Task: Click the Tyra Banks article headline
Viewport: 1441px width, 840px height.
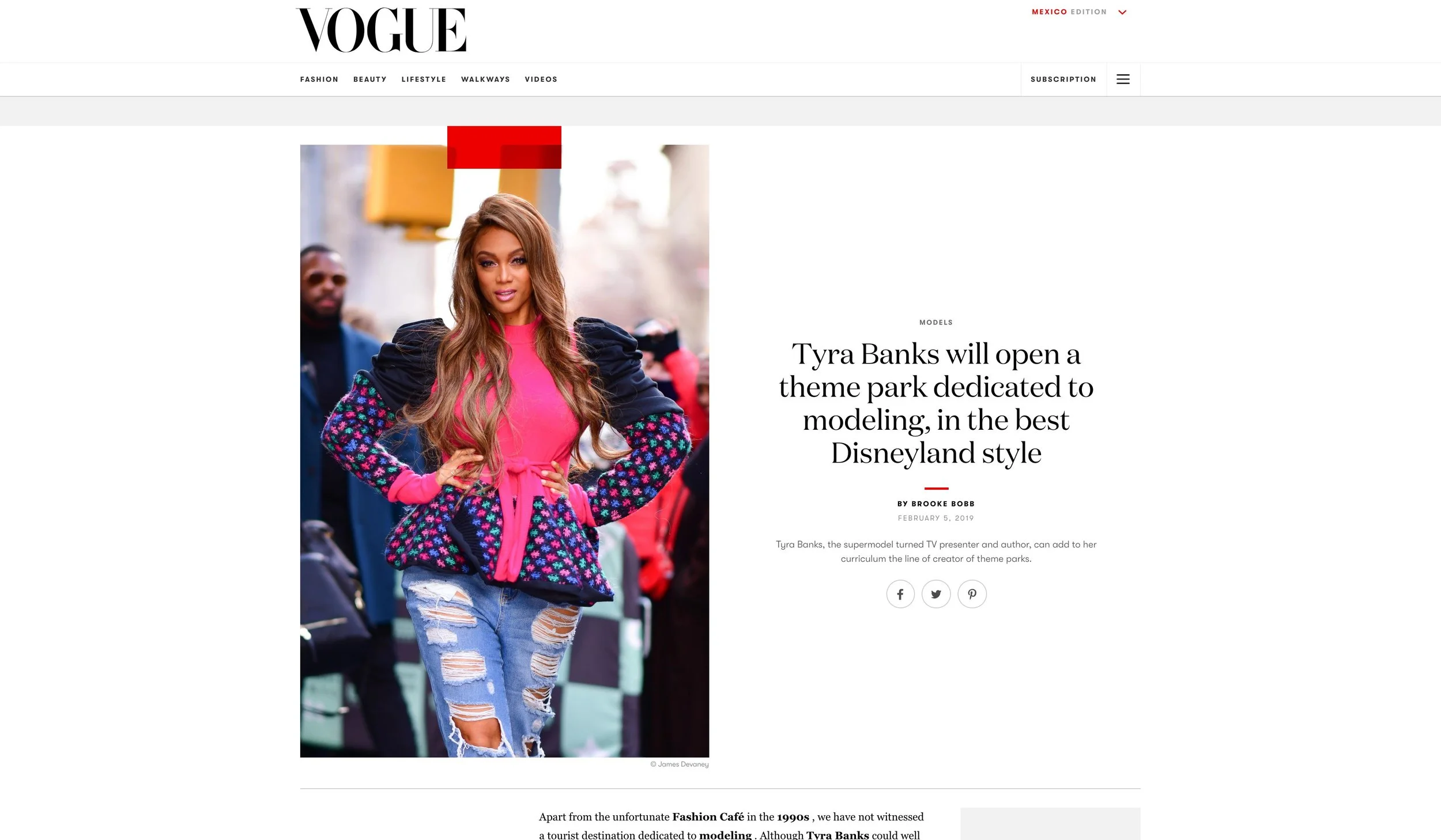Action: (x=936, y=403)
